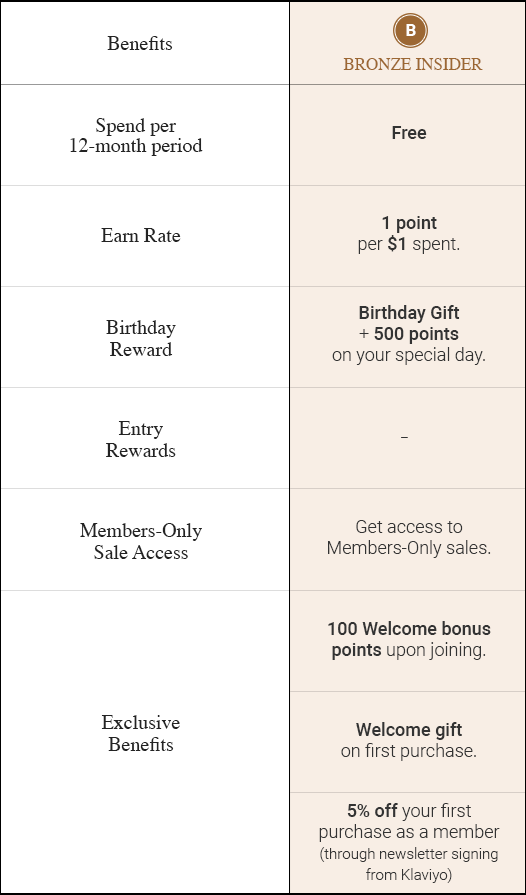Screen dimensions: 526x895
Task: Click the Exclusive Benefits row label
Action: pos(140,733)
